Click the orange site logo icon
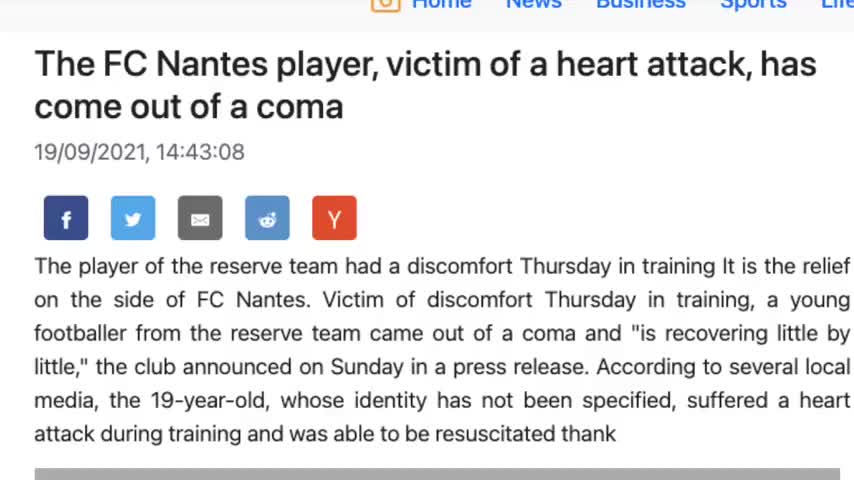Screen dimensions: 854x480 pyautogui.click(x=386, y=4)
